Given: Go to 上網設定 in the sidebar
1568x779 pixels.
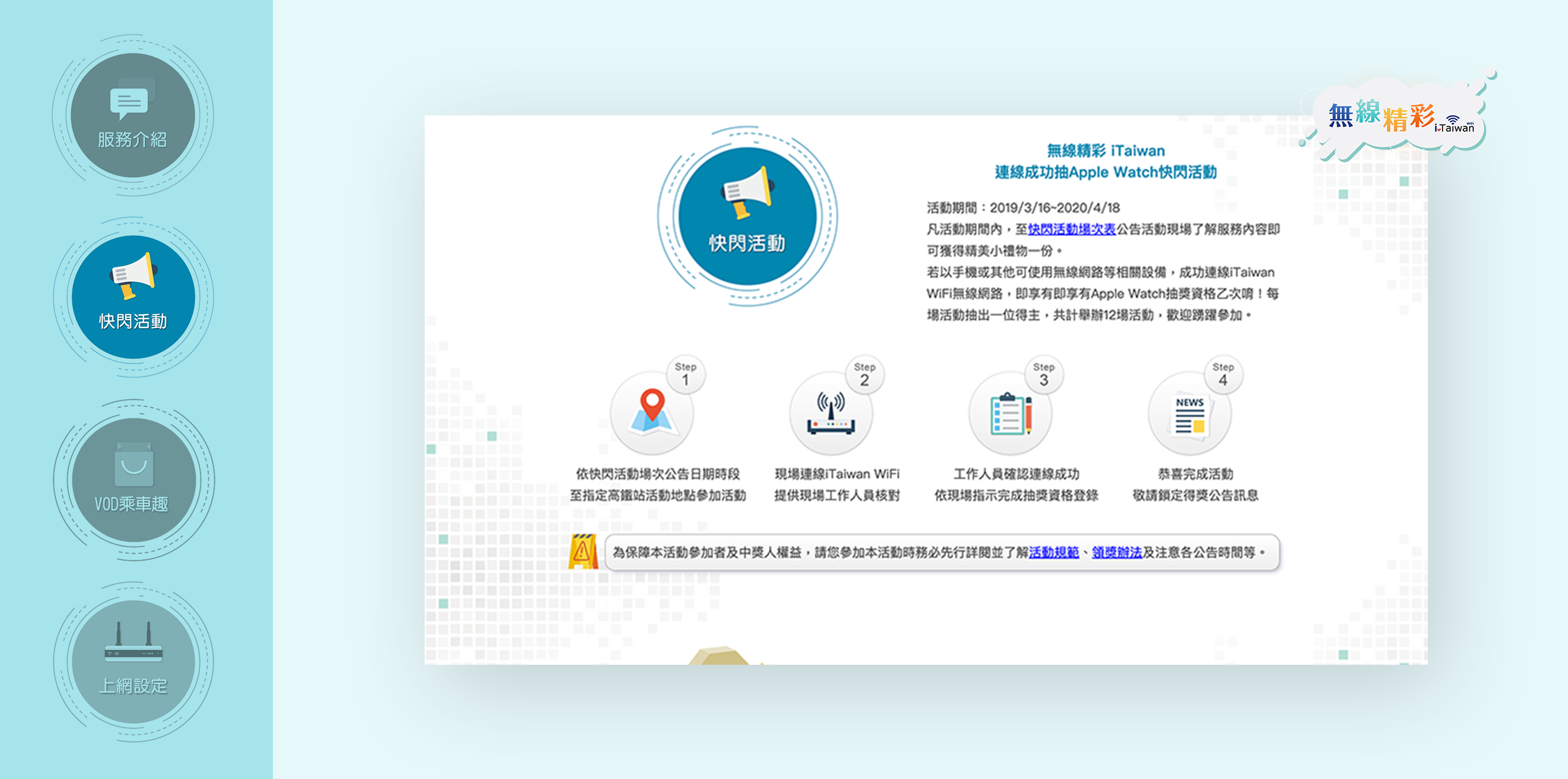Looking at the screenshot, I should point(133,661).
